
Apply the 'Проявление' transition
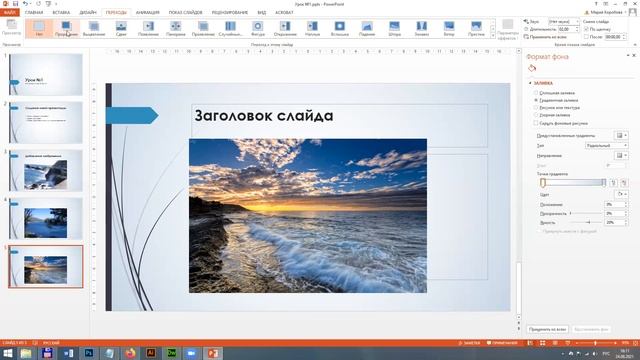pos(203,29)
